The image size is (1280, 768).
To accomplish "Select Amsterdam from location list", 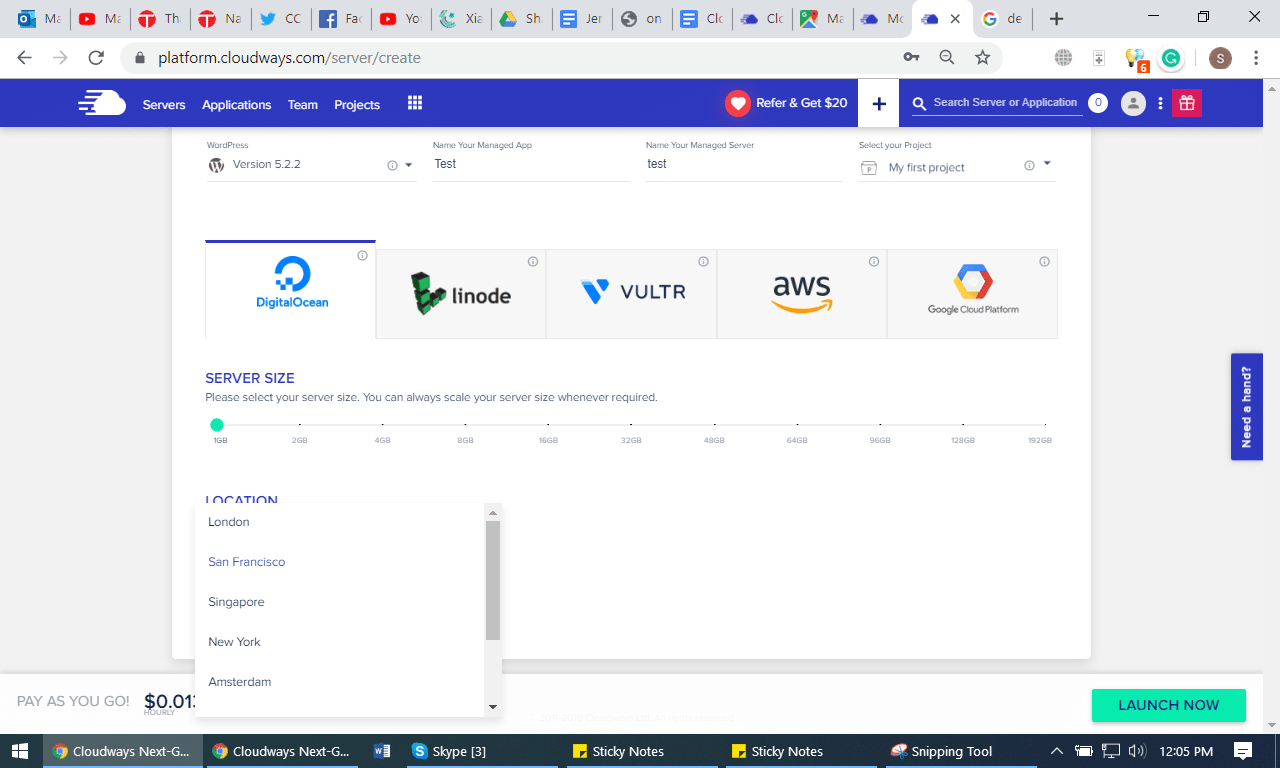I will [341, 682].
